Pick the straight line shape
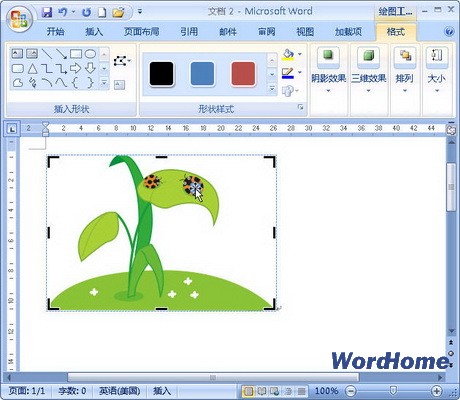Viewport: 460px width, 400px height. (47, 53)
